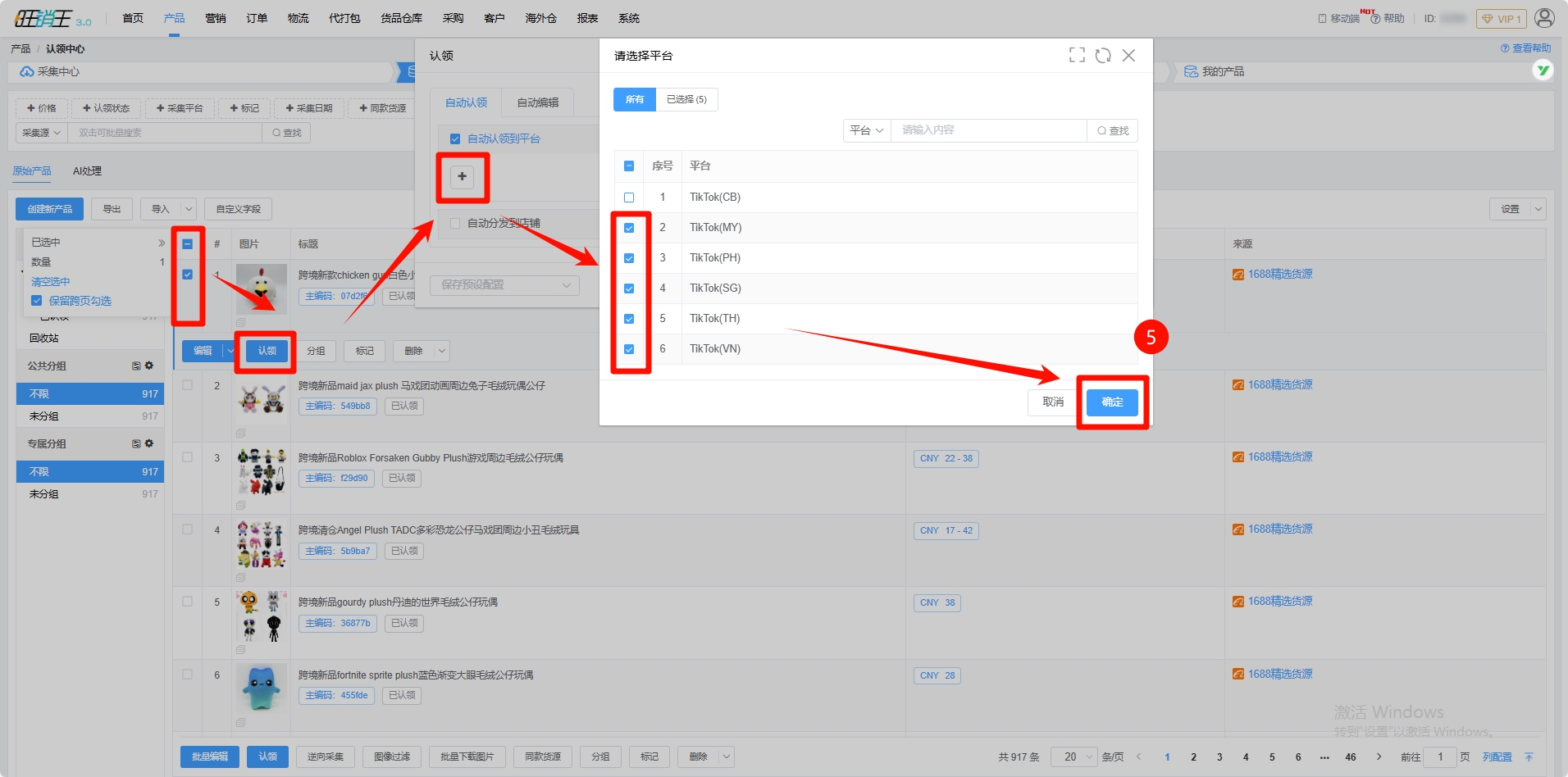
Task: Open the 20 条/页 page size dropdown
Action: pos(1074,757)
